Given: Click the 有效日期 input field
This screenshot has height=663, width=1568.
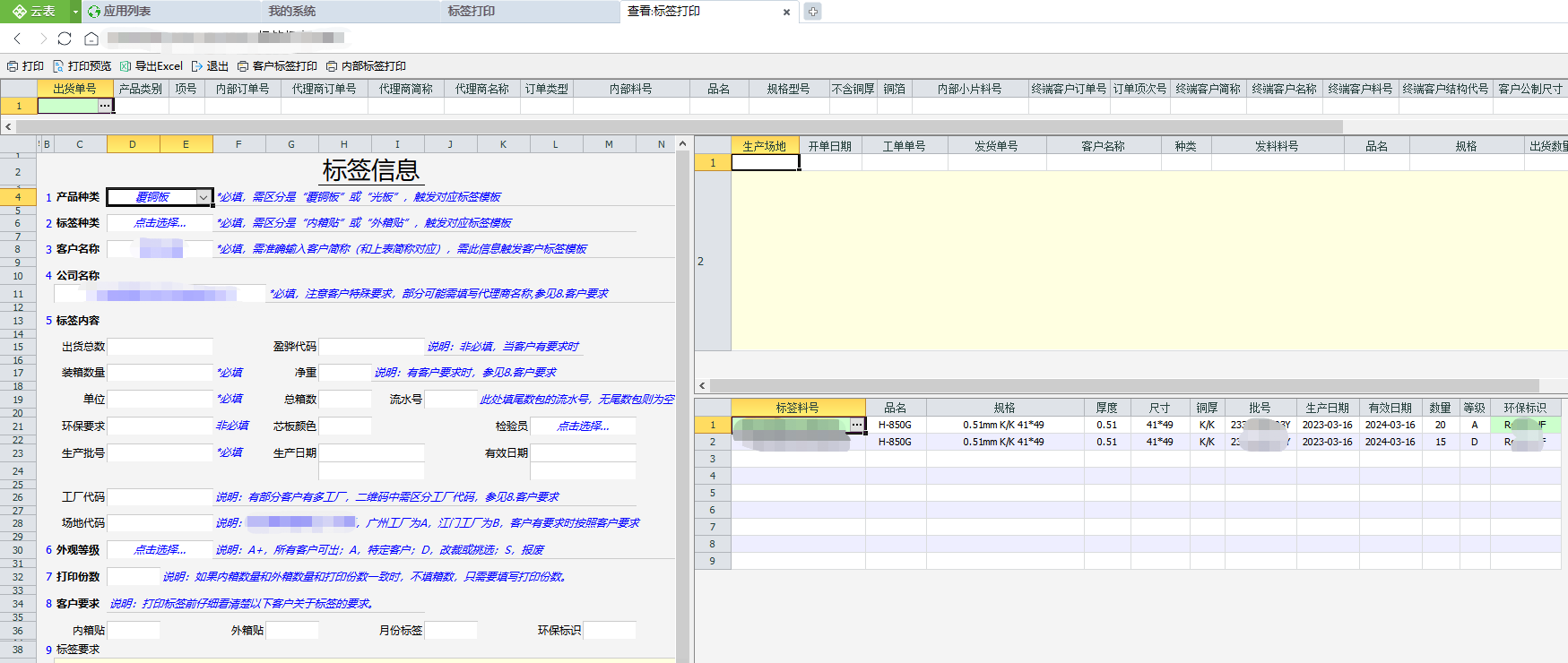Looking at the screenshot, I should (583, 453).
